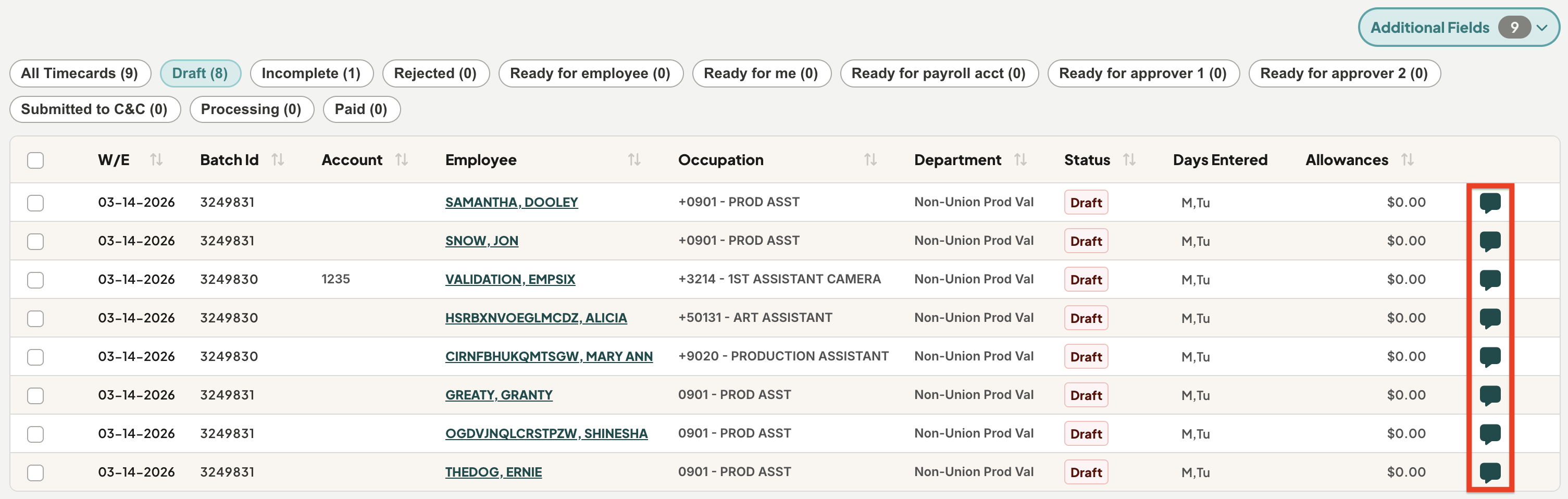Image resolution: width=1568 pixels, height=499 pixels.
Task: Open comment icon on Greaty, Granty row
Action: coord(1490,395)
